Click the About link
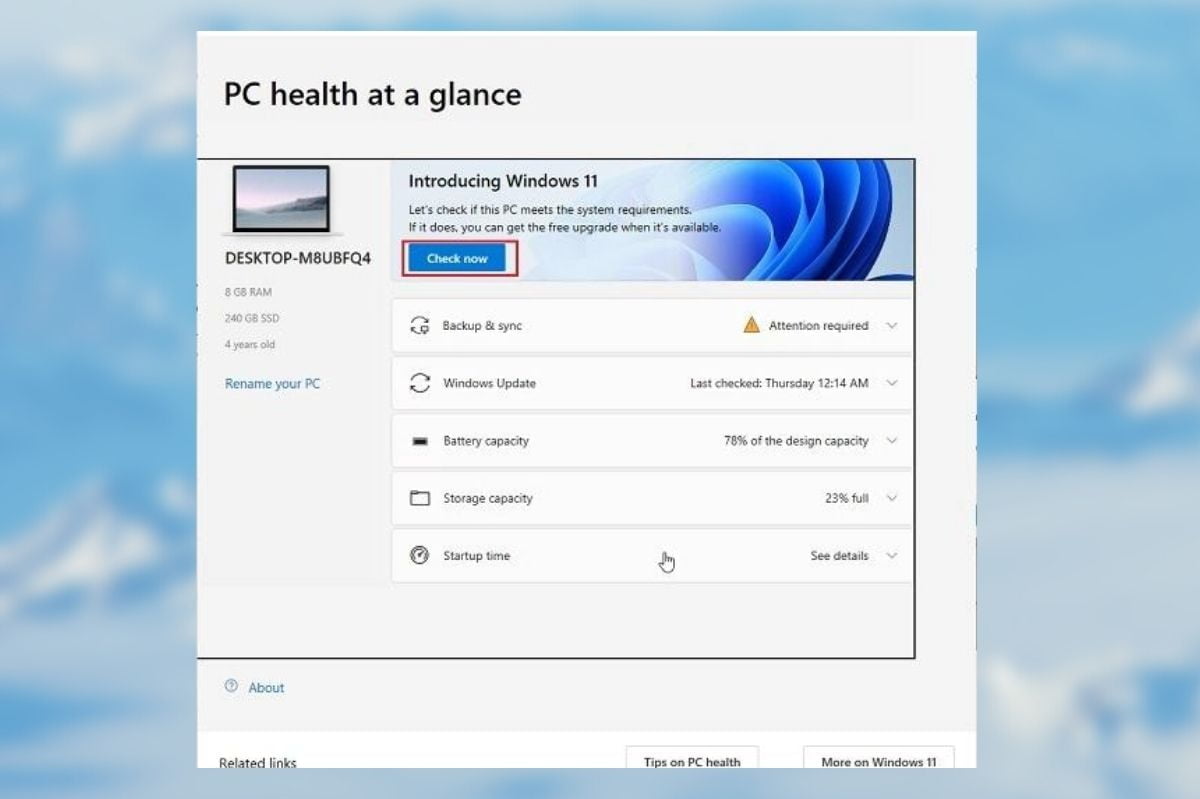The width and height of the screenshot is (1200, 799). (x=265, y=687)
